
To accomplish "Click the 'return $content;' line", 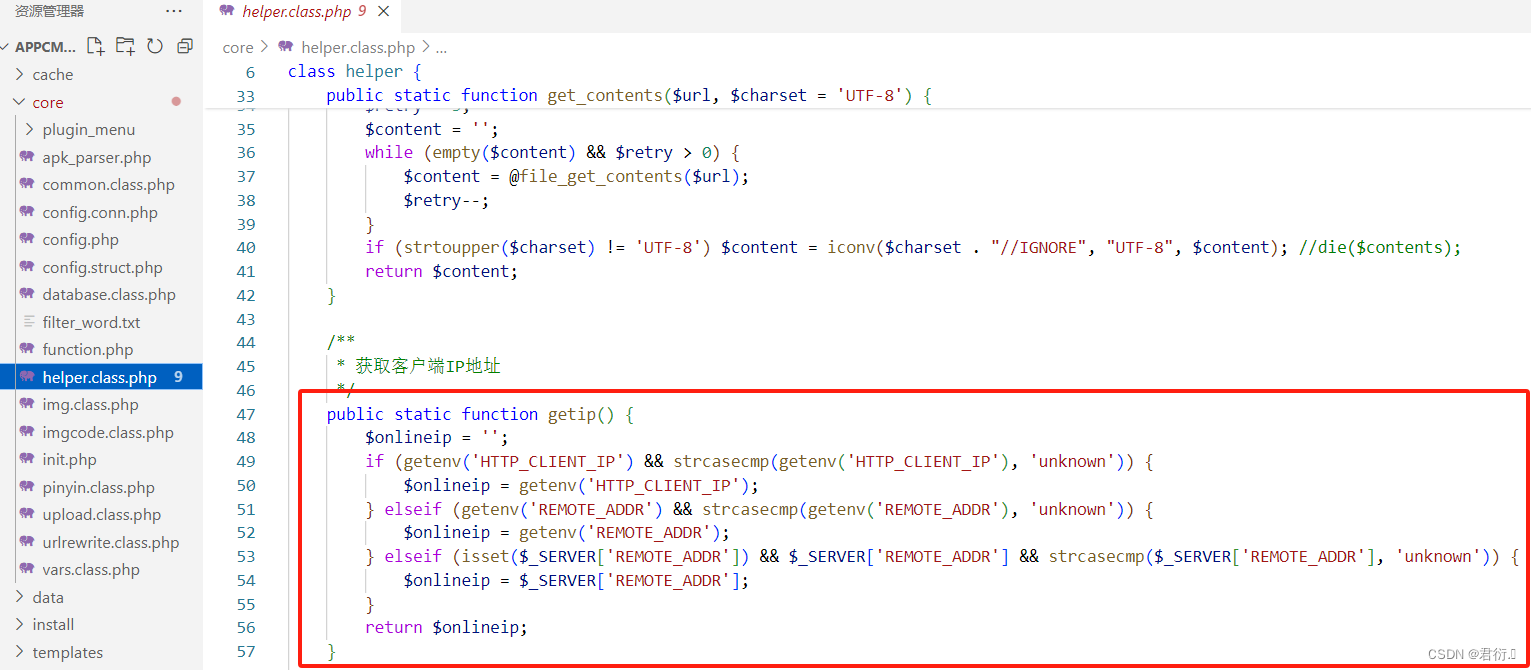I will 442,271.
